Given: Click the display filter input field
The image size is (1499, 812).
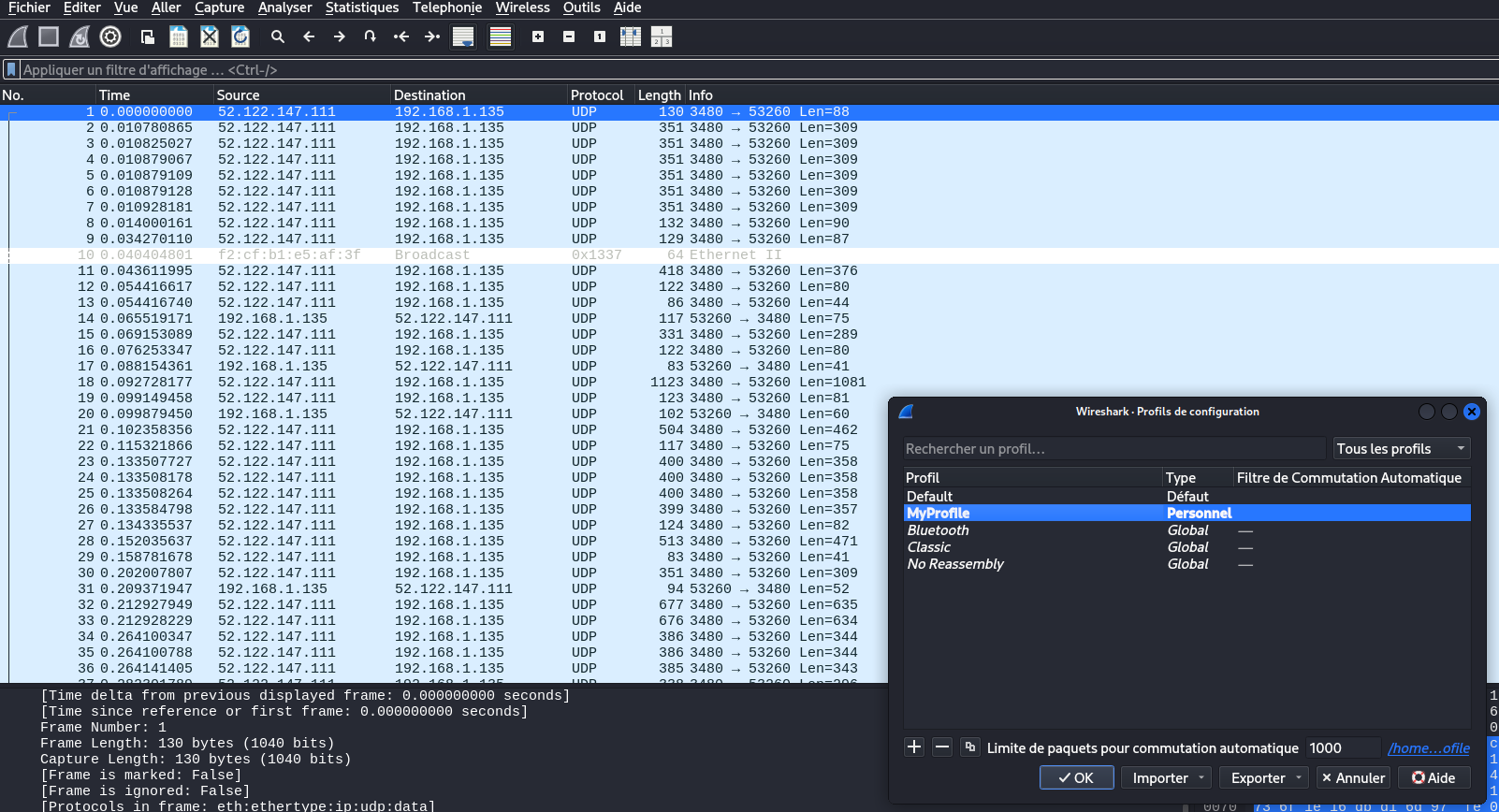Looking at the screenshot, I should tap(758, 69).
